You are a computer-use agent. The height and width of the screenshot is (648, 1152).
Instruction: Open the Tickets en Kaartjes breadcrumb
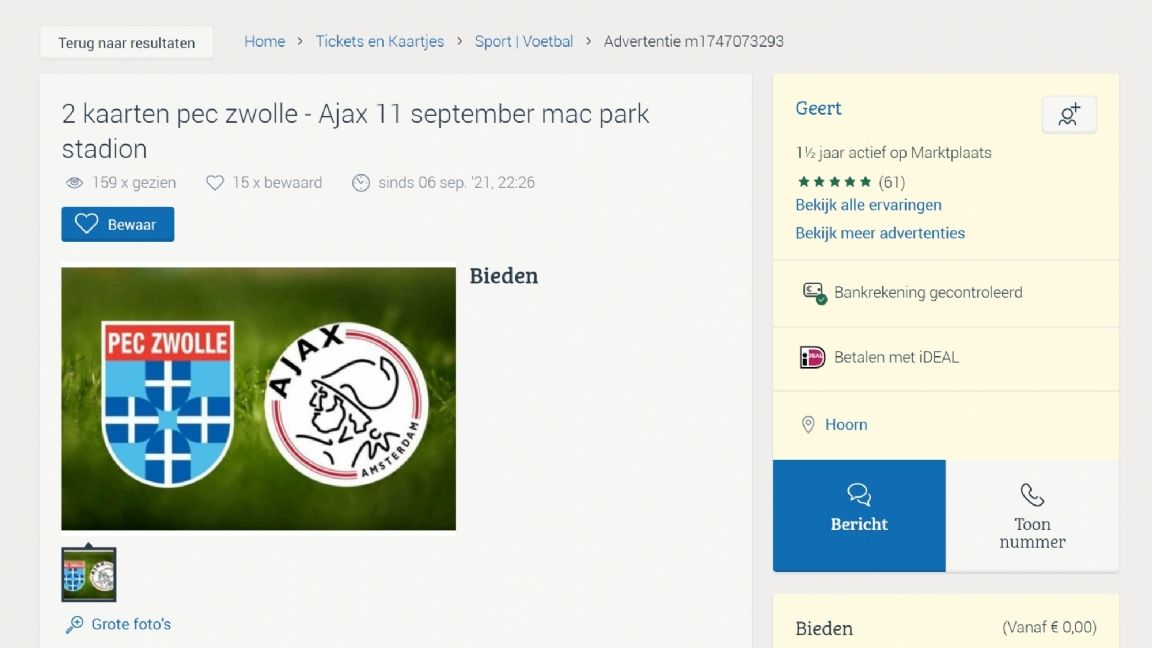(x=379, y=41)
